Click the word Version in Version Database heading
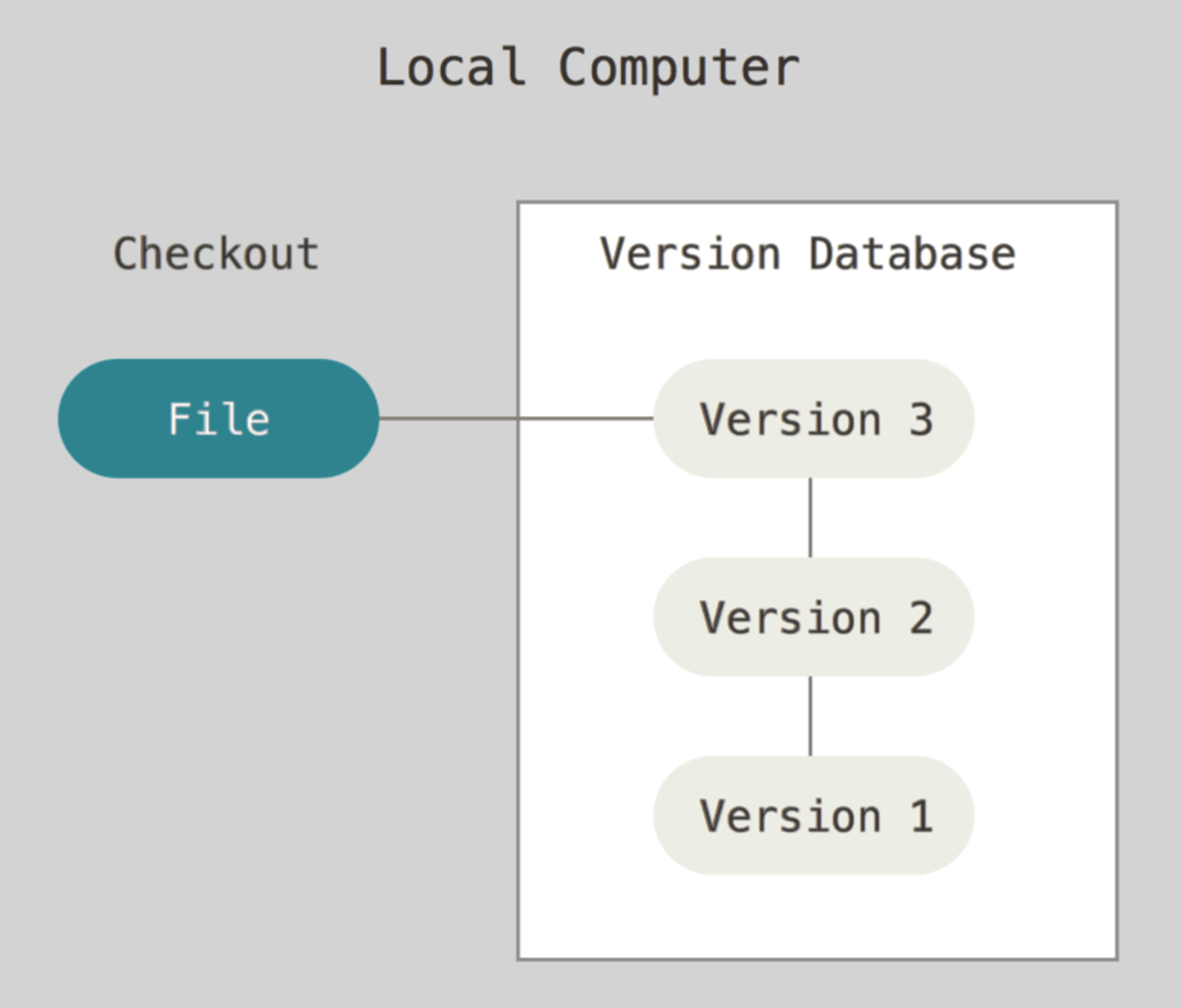This screenshot has width=1182, height=1008. [690, 253]
